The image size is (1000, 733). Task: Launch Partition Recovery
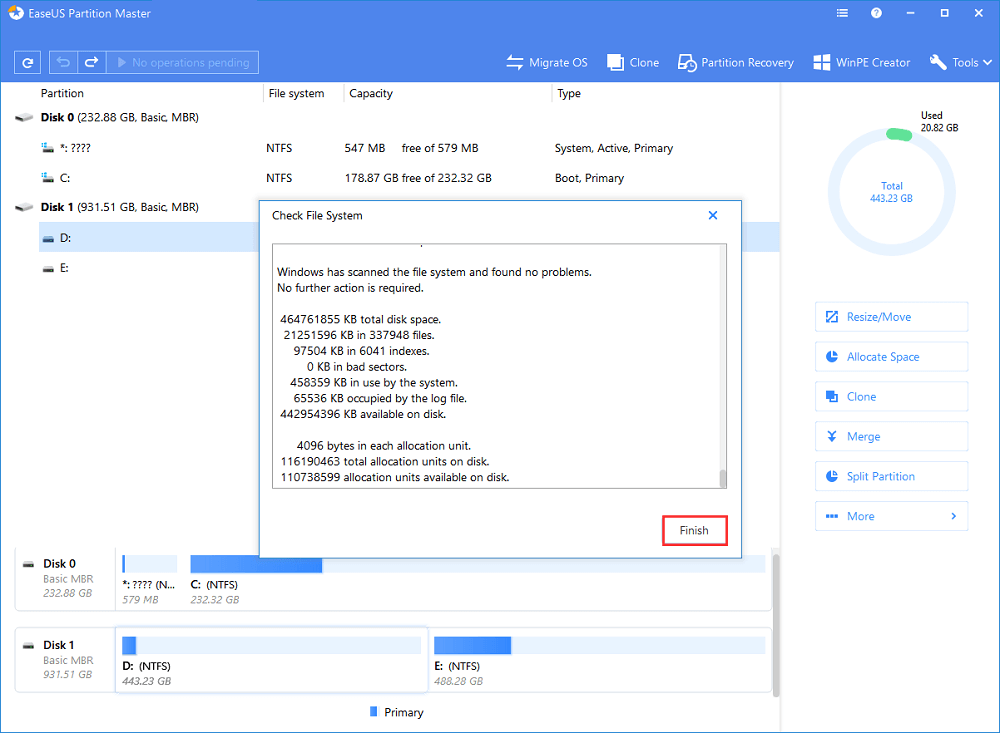[736, 63]
